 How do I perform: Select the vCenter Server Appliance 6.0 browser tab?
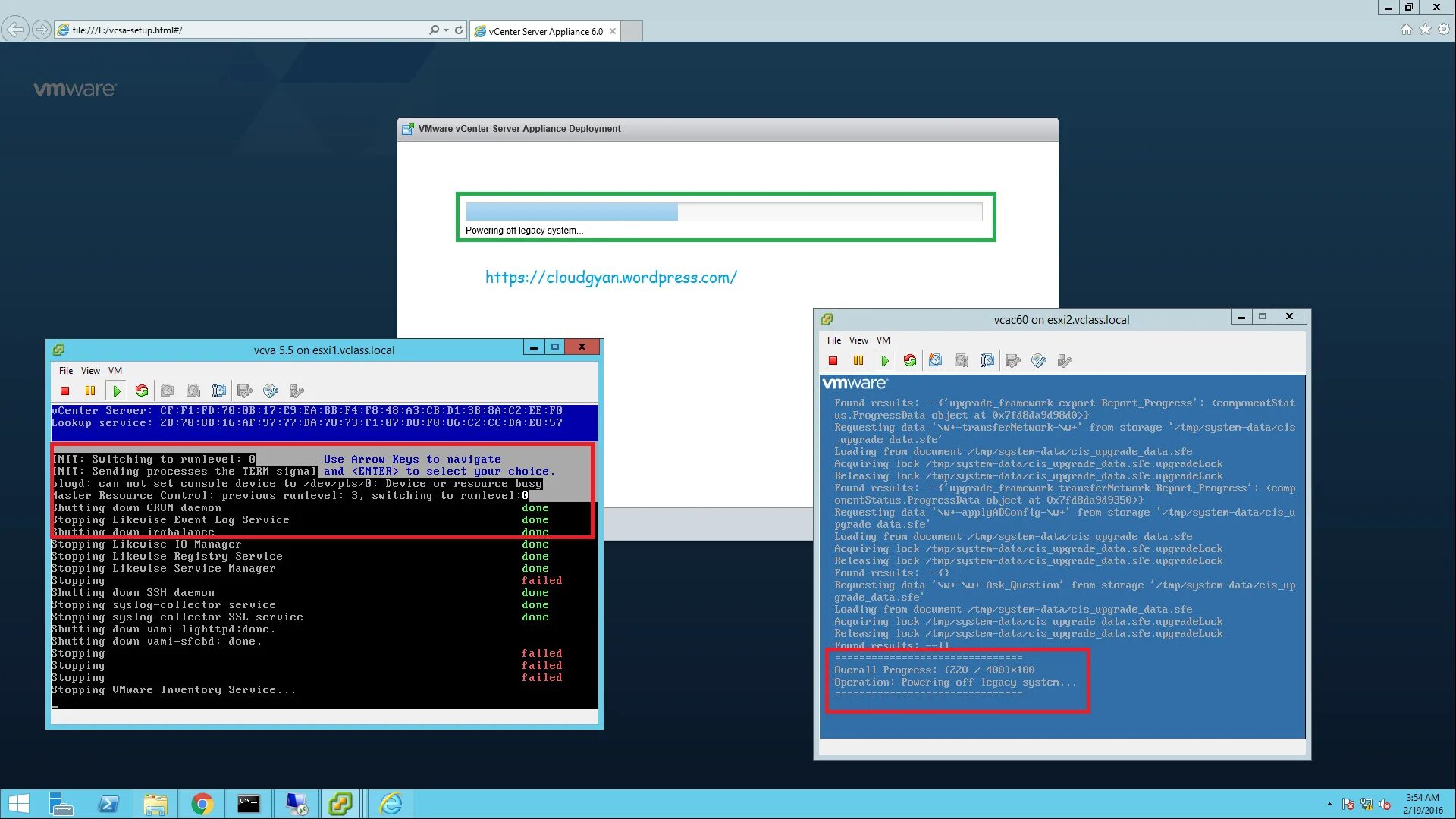[544, 31]
